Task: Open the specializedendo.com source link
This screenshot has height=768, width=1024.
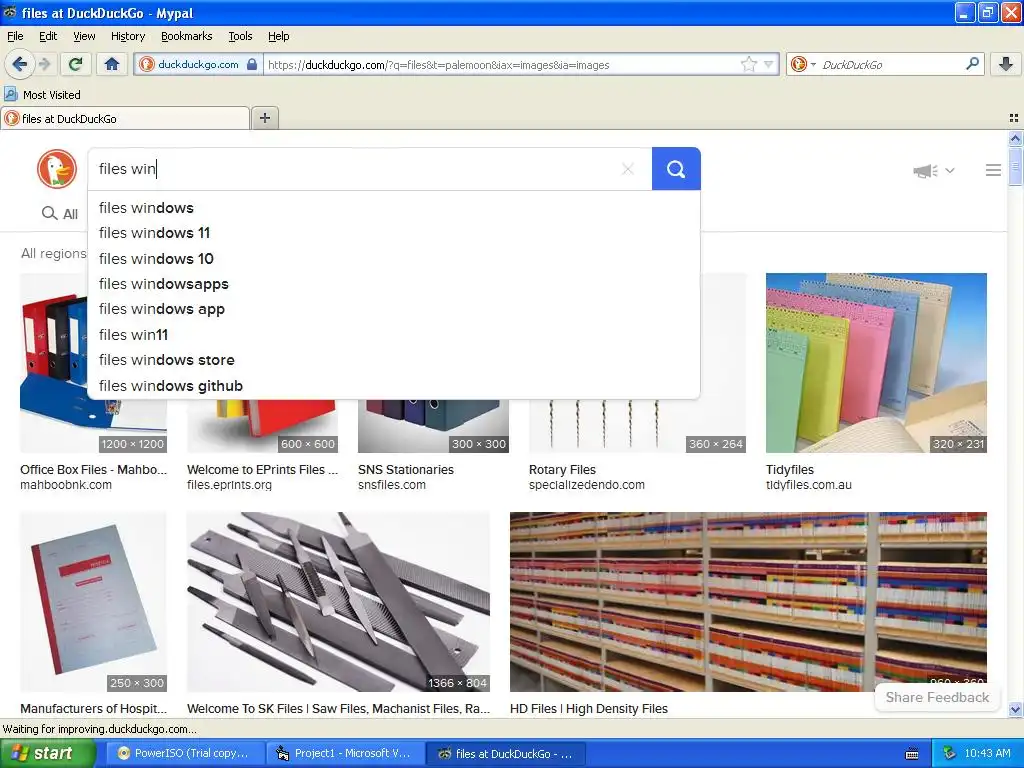Action: [x=586, y=485]
